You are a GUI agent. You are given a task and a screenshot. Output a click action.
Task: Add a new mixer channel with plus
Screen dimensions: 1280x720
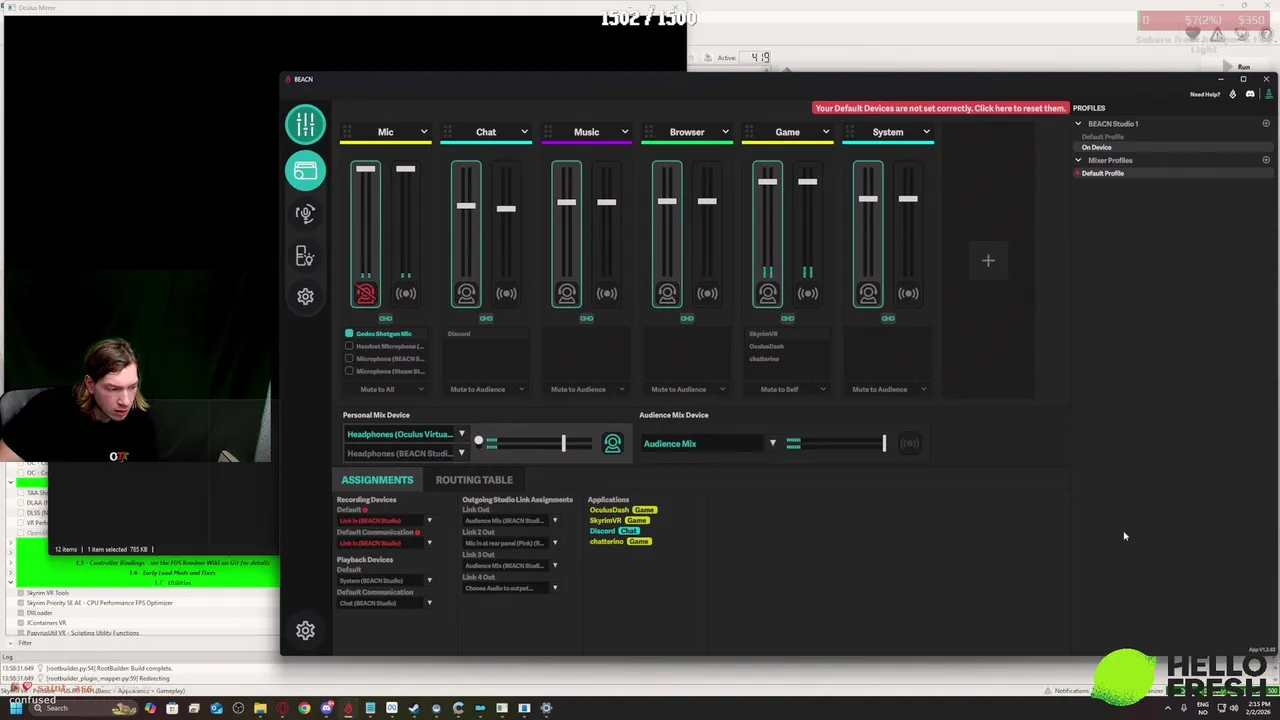[988, 261]
